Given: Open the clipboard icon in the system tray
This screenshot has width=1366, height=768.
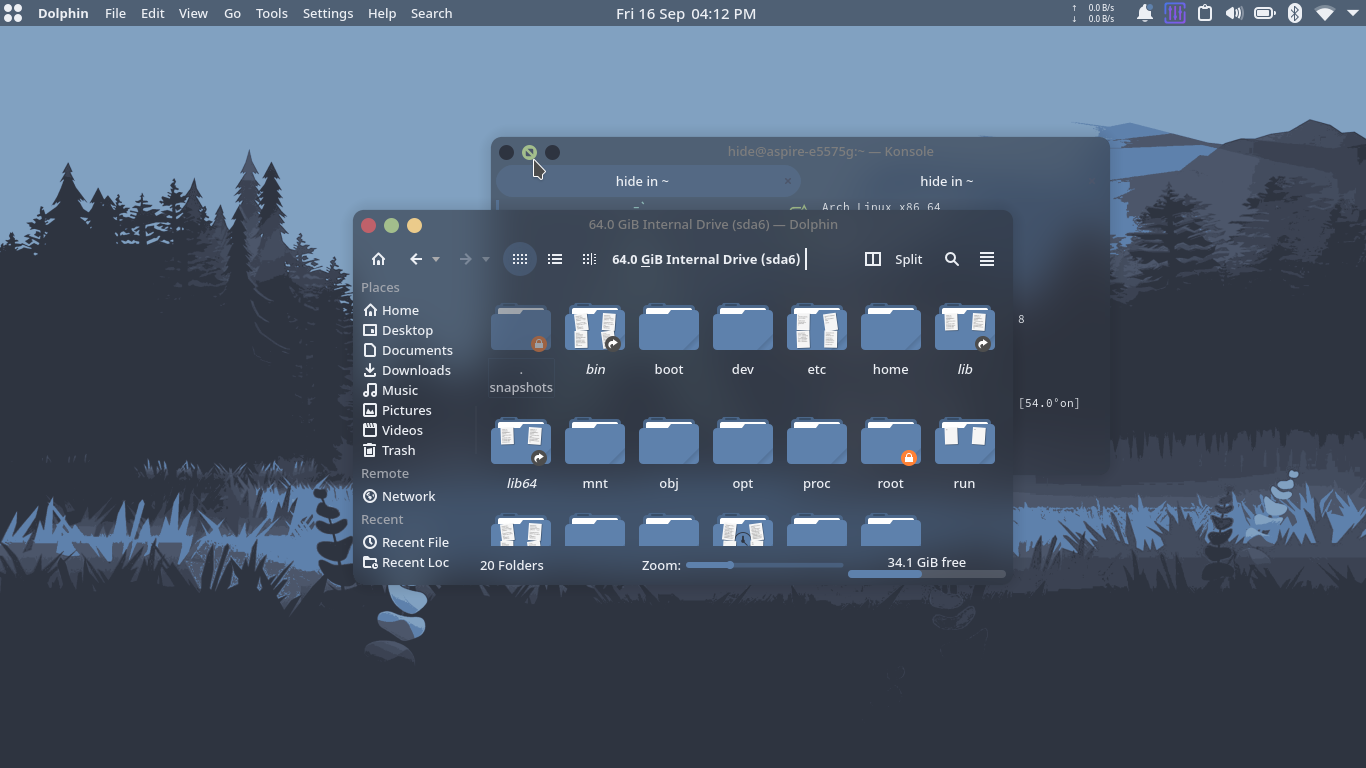Looking at the screenshot, I should 1204,13.
